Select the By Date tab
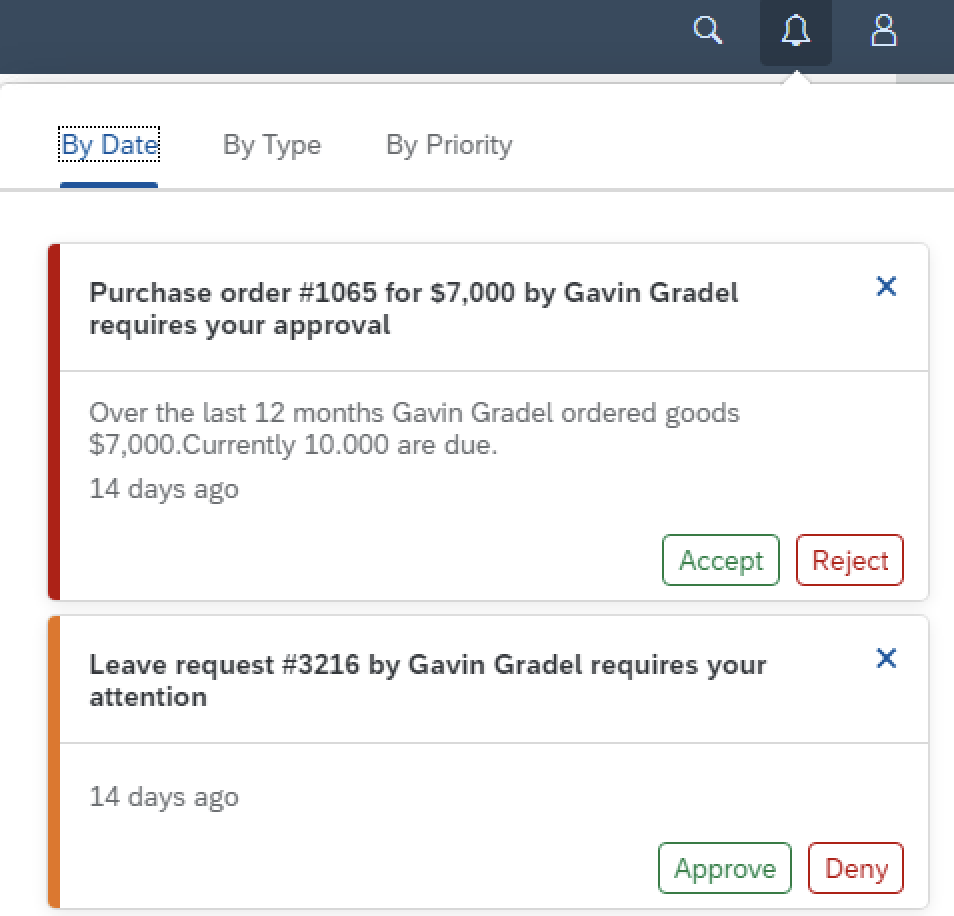 110,145
